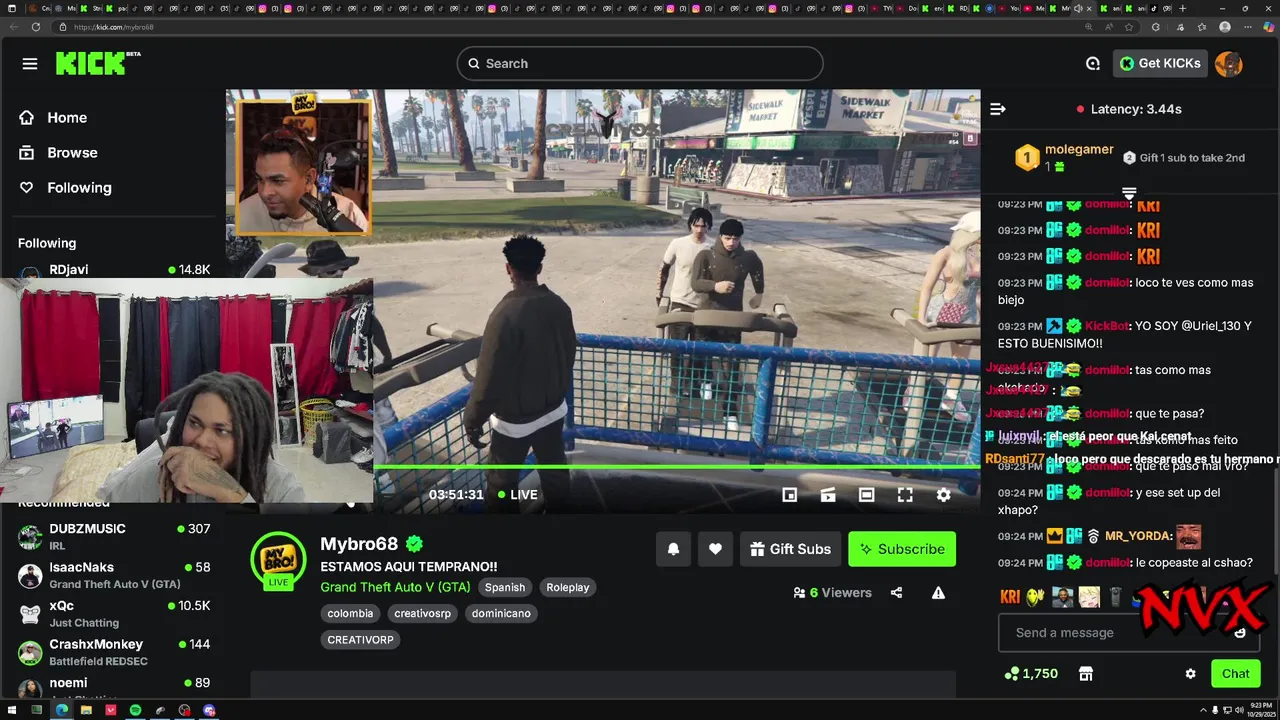Open recommended channel IsaacNaks
Viewport: 1280px width, 720px height.
[x=115, y=574]
